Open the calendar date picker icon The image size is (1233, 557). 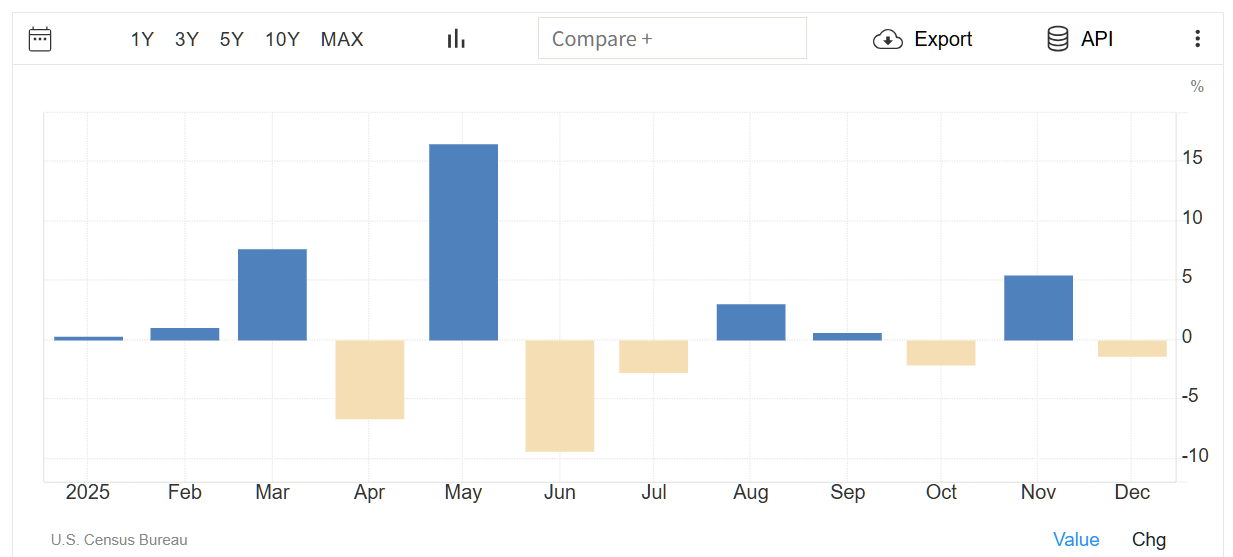click(40, 39)
